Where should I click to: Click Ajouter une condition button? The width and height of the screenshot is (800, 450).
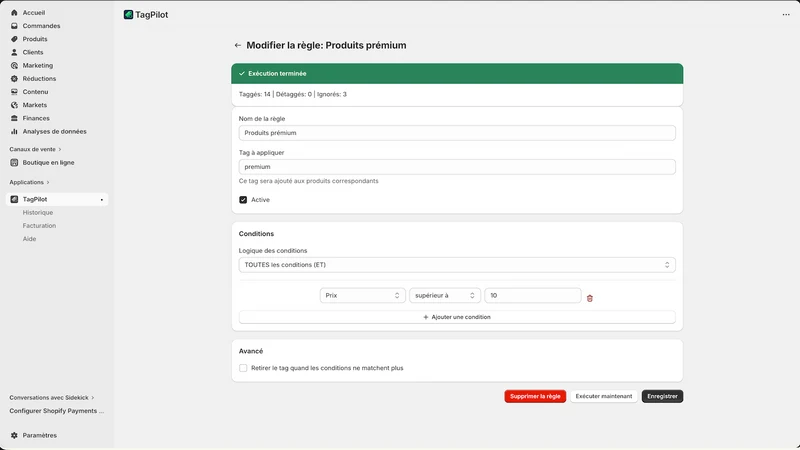coord(457,317)
